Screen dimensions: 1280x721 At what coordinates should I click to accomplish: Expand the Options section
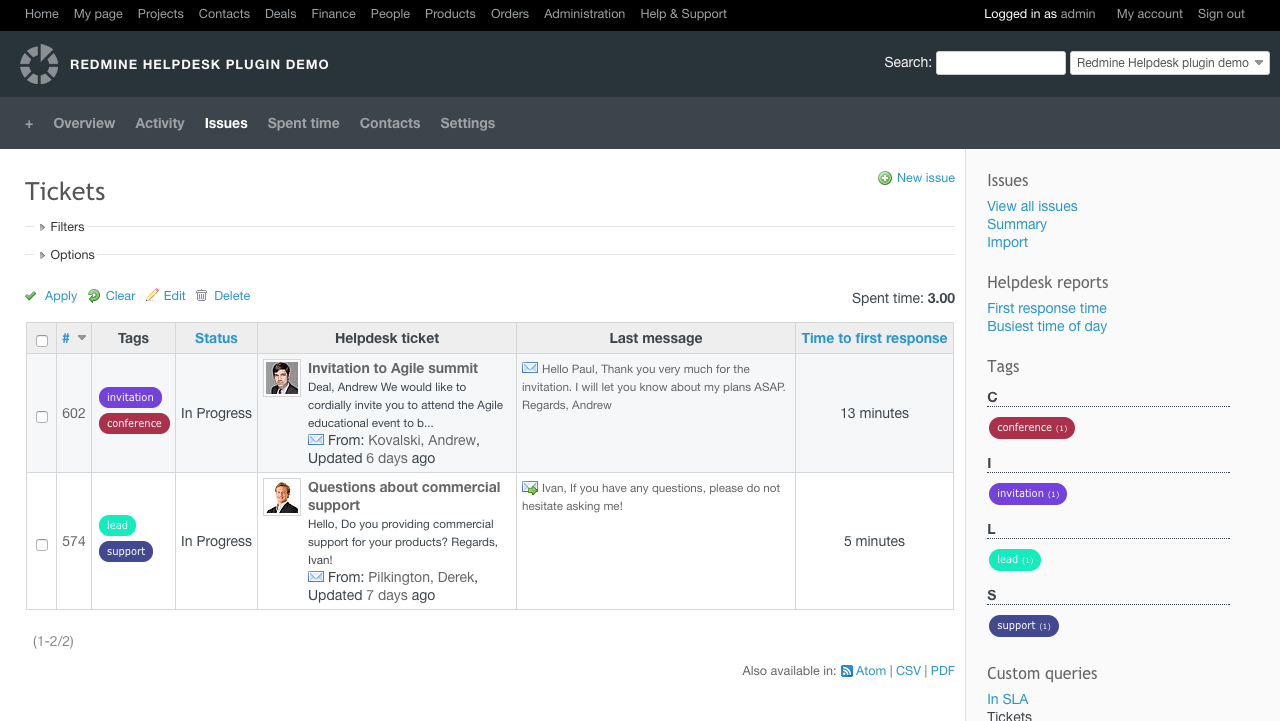click(72, 254)
